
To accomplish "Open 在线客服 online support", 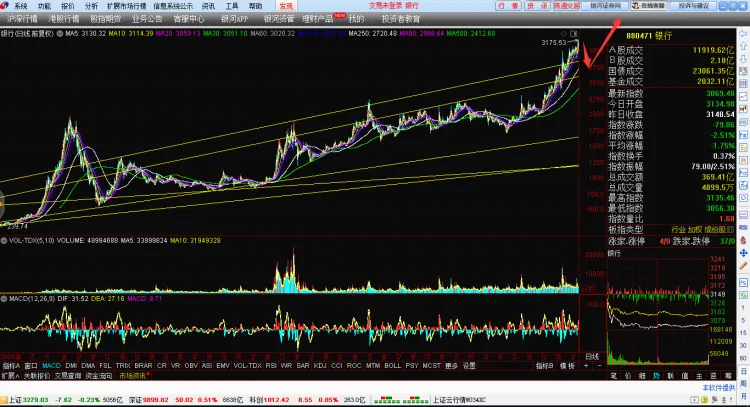I will [x=649, y=6].
